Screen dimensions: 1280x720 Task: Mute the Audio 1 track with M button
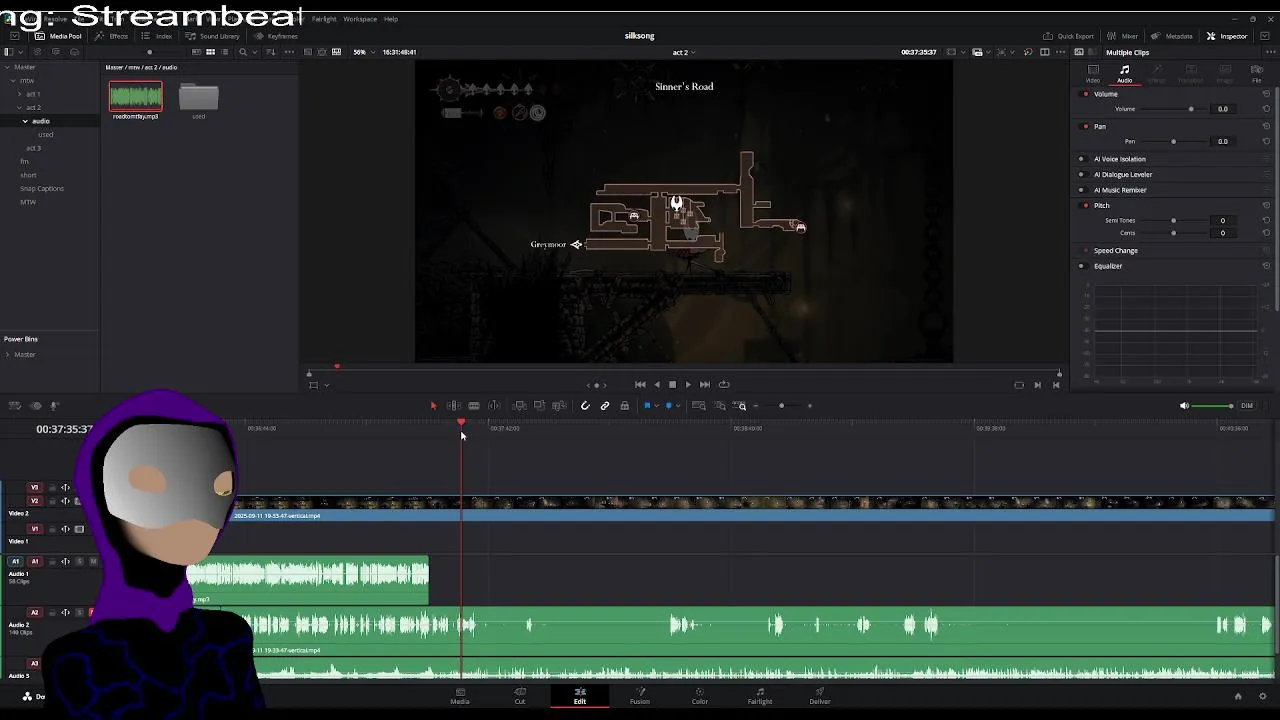[93, 561]
